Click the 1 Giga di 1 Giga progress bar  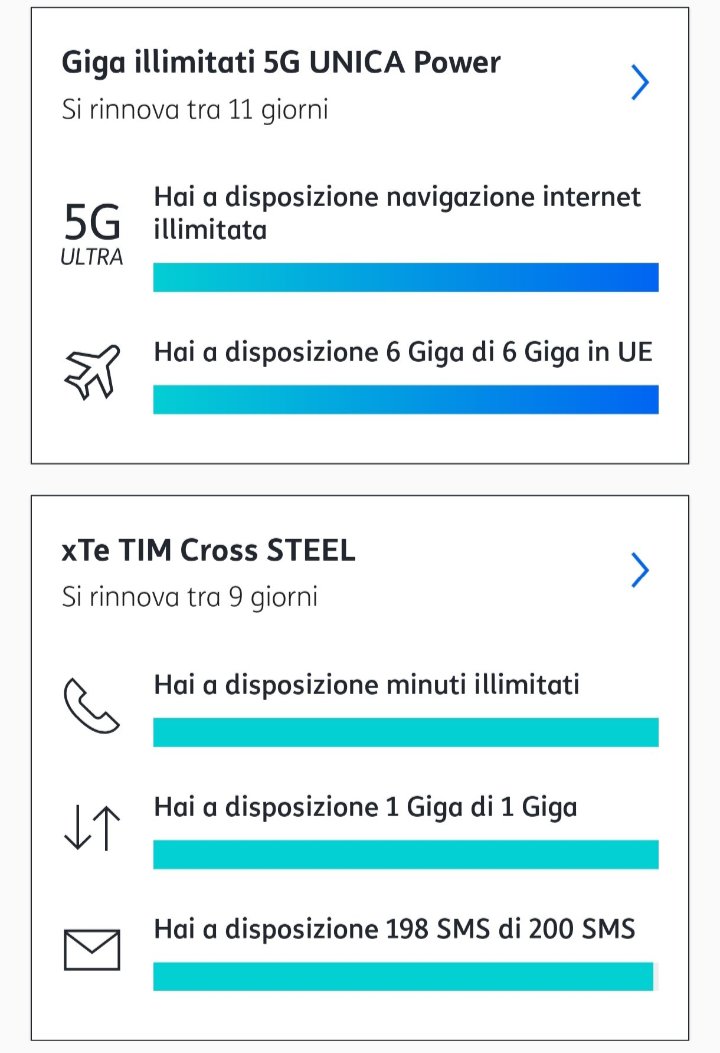click(405, 854)
